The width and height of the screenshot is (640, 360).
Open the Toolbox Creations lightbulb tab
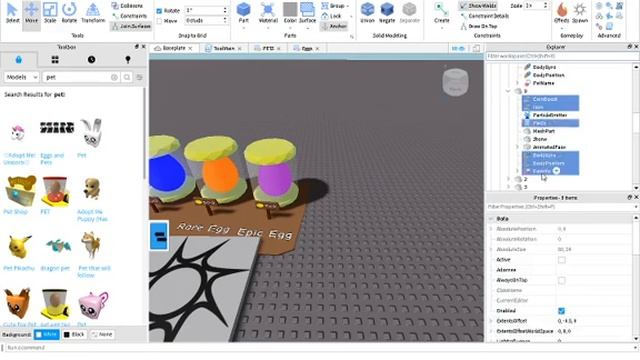tap(128, 60)
